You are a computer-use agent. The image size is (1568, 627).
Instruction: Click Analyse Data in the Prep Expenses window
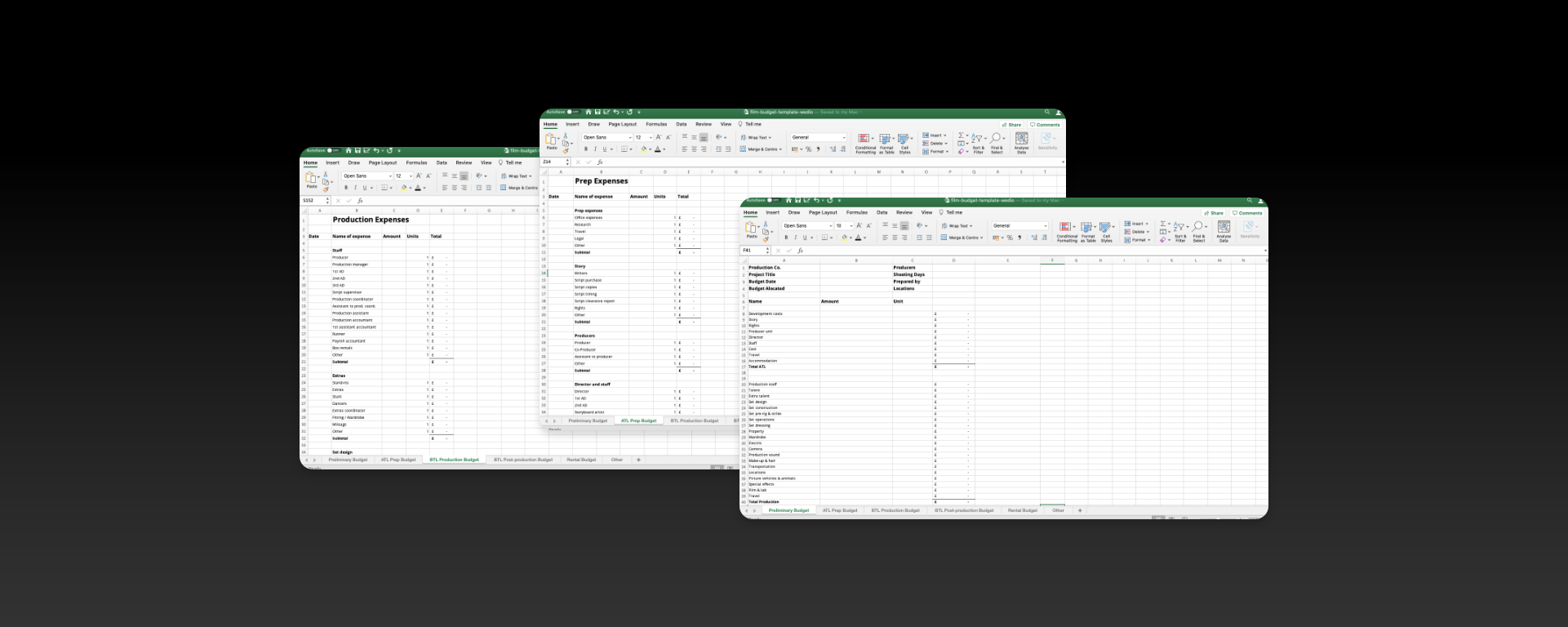click(x=1021, y=144)
